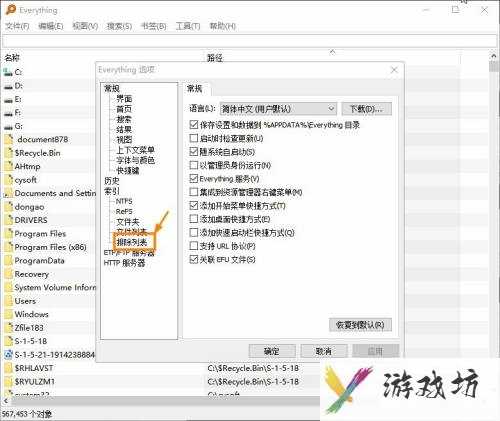Open 结果 page in options tree
The width and height of the screenshot is (500, 421).
point(124,129)
